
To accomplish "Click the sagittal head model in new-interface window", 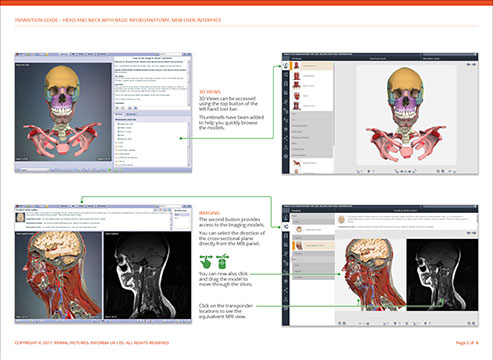I will click(x=372, y=275).
